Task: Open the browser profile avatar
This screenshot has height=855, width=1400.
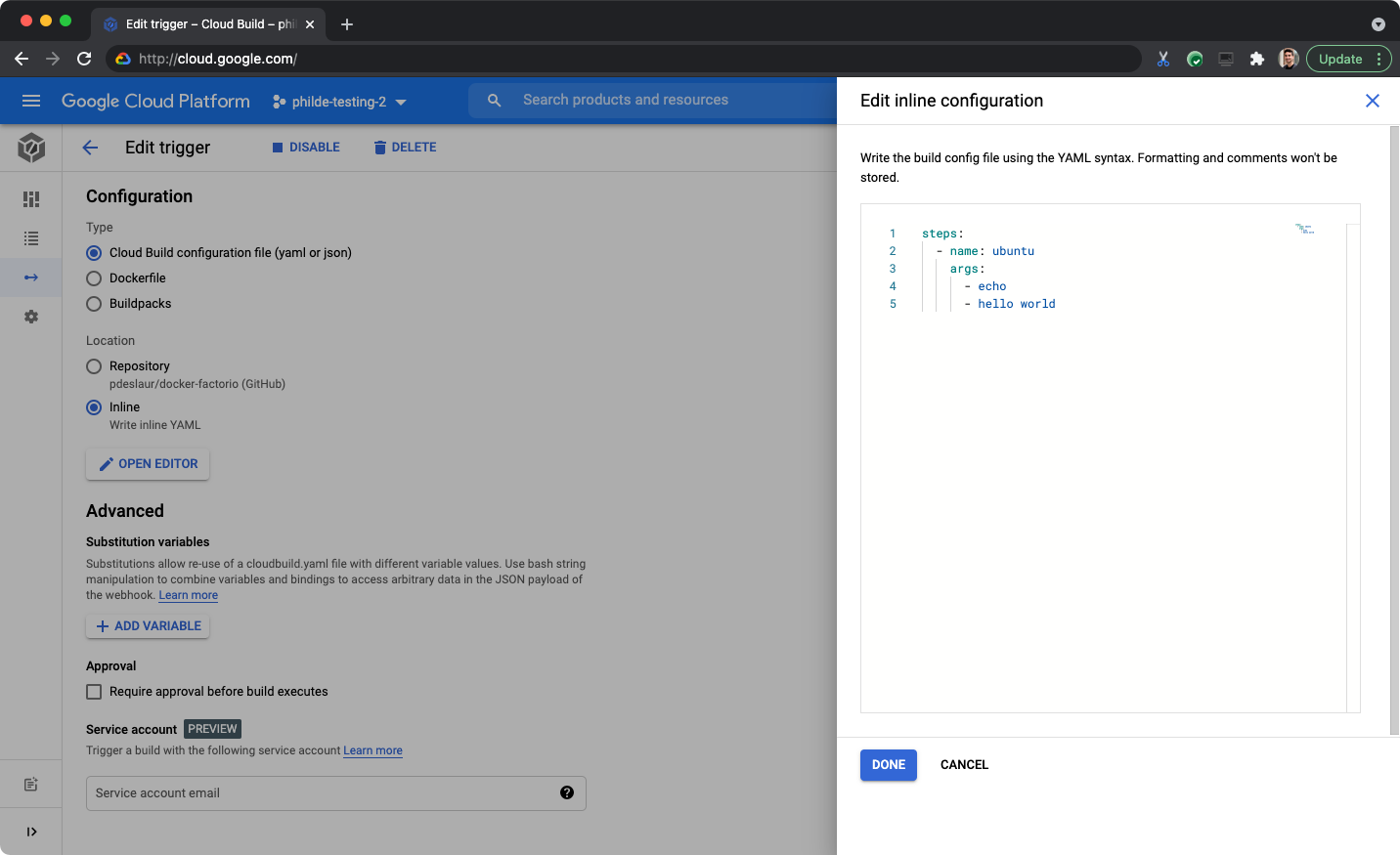Action: (x=1289, y=59)
